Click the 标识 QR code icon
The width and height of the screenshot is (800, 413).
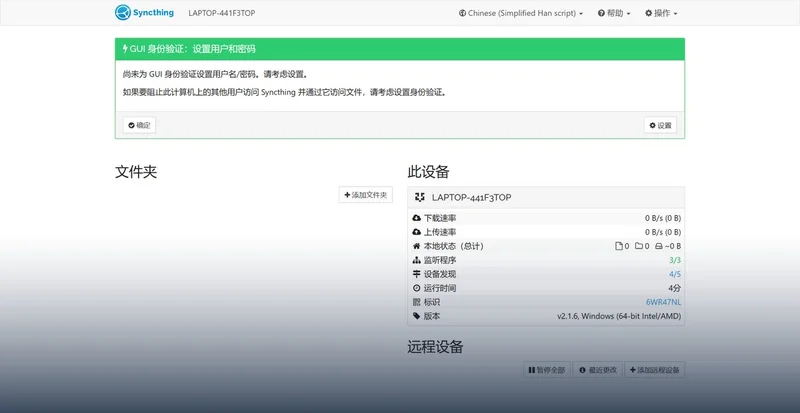416,302
